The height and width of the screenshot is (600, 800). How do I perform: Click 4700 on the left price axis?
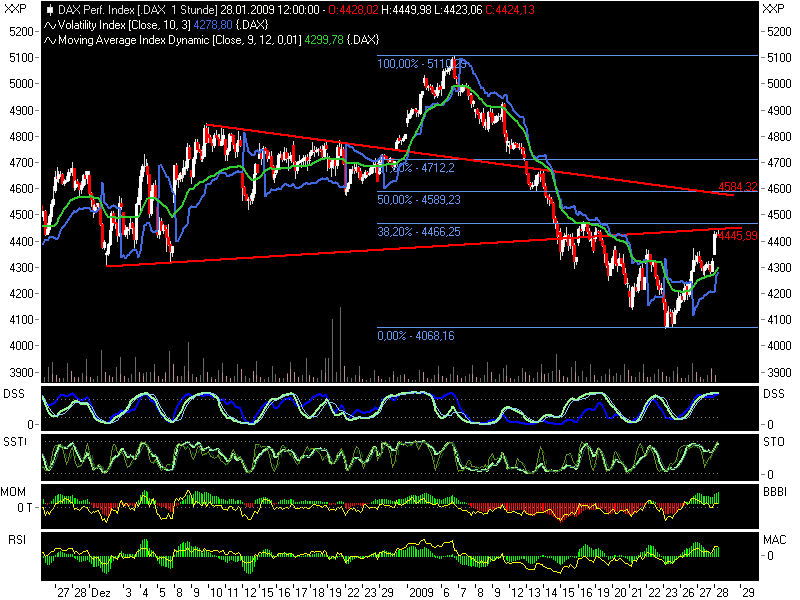tap(21, 163)
